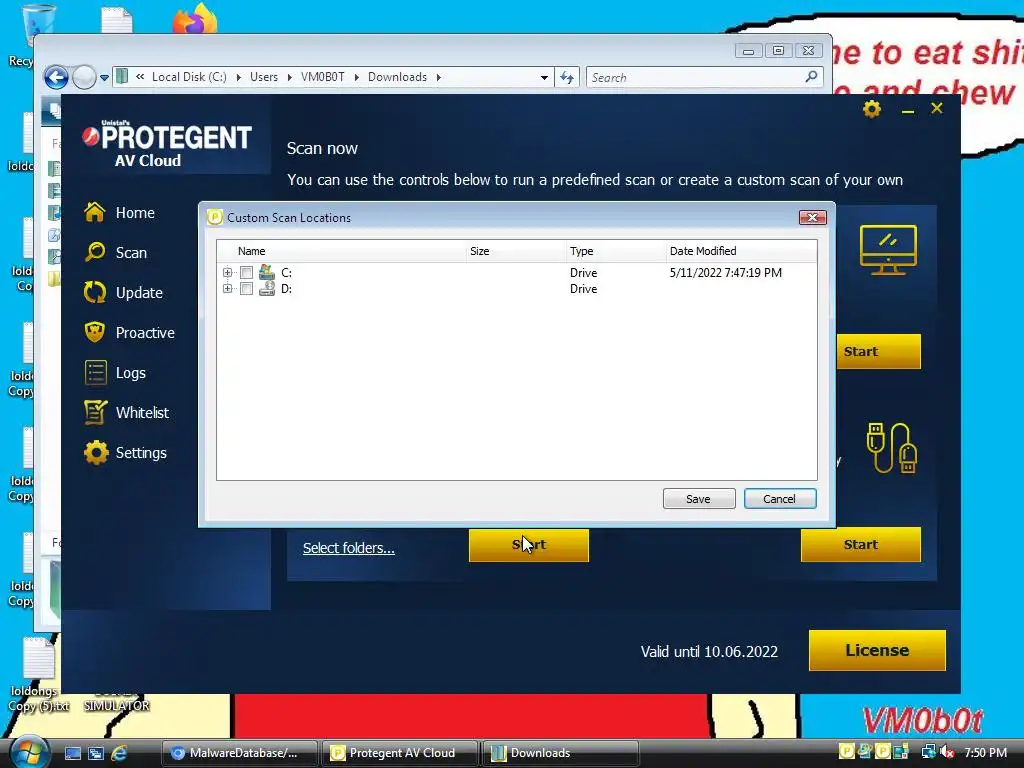Select the D: drive icon
Image resolution: width=1024 pixels, height=768 pixels.
tap(266, 288)
